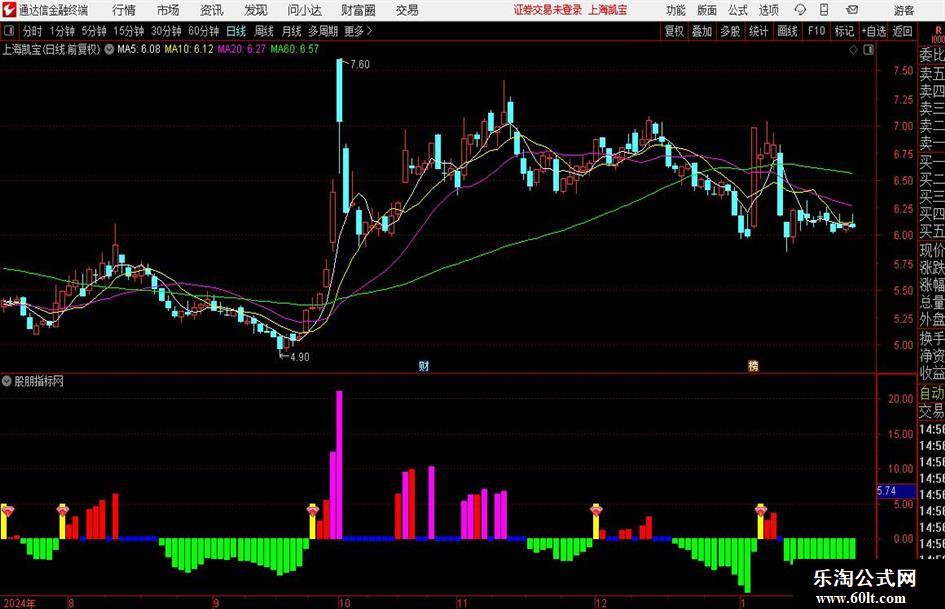Click the diamond signal marker before December
Image resolution: width=945 pixels, height=609 pixels.
pyautogui.click(x=596, y=511)
